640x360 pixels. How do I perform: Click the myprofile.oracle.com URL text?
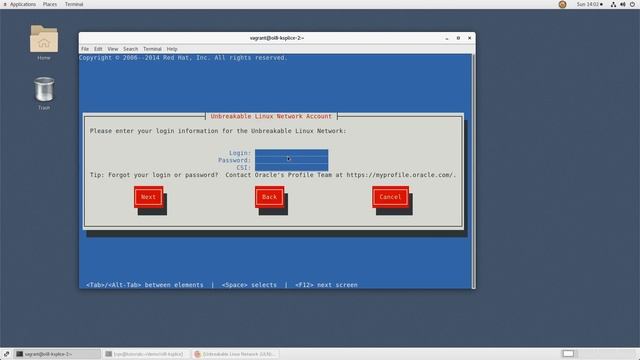point(401,175)
